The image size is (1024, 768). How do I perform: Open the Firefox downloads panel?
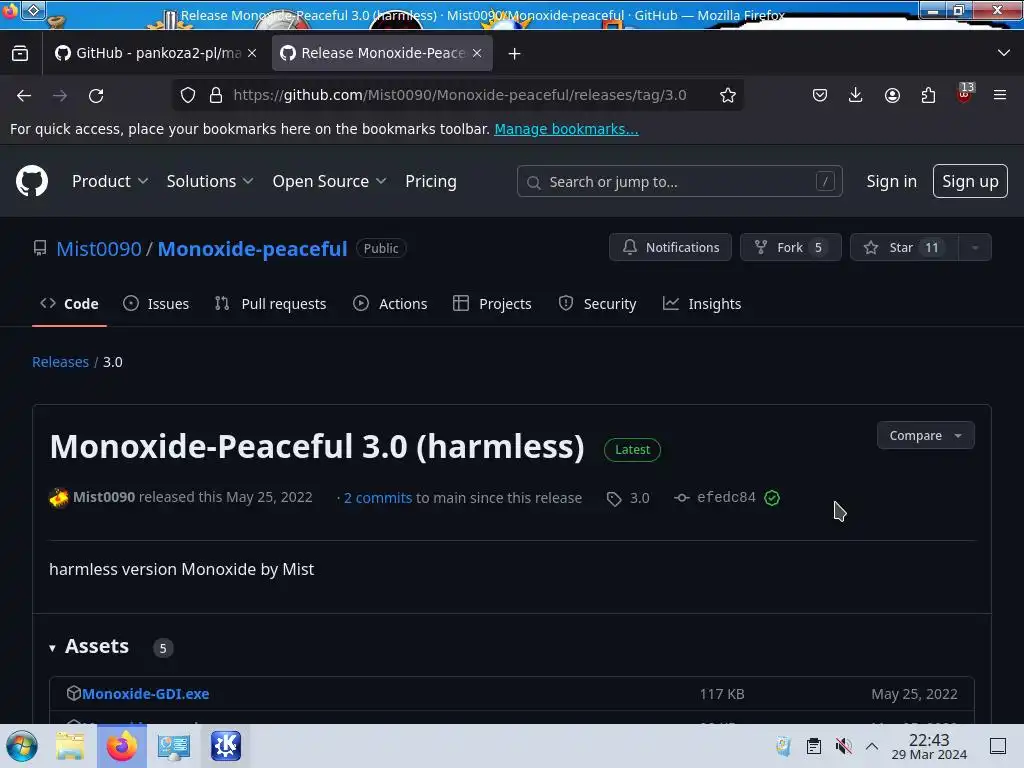[856, 95]
